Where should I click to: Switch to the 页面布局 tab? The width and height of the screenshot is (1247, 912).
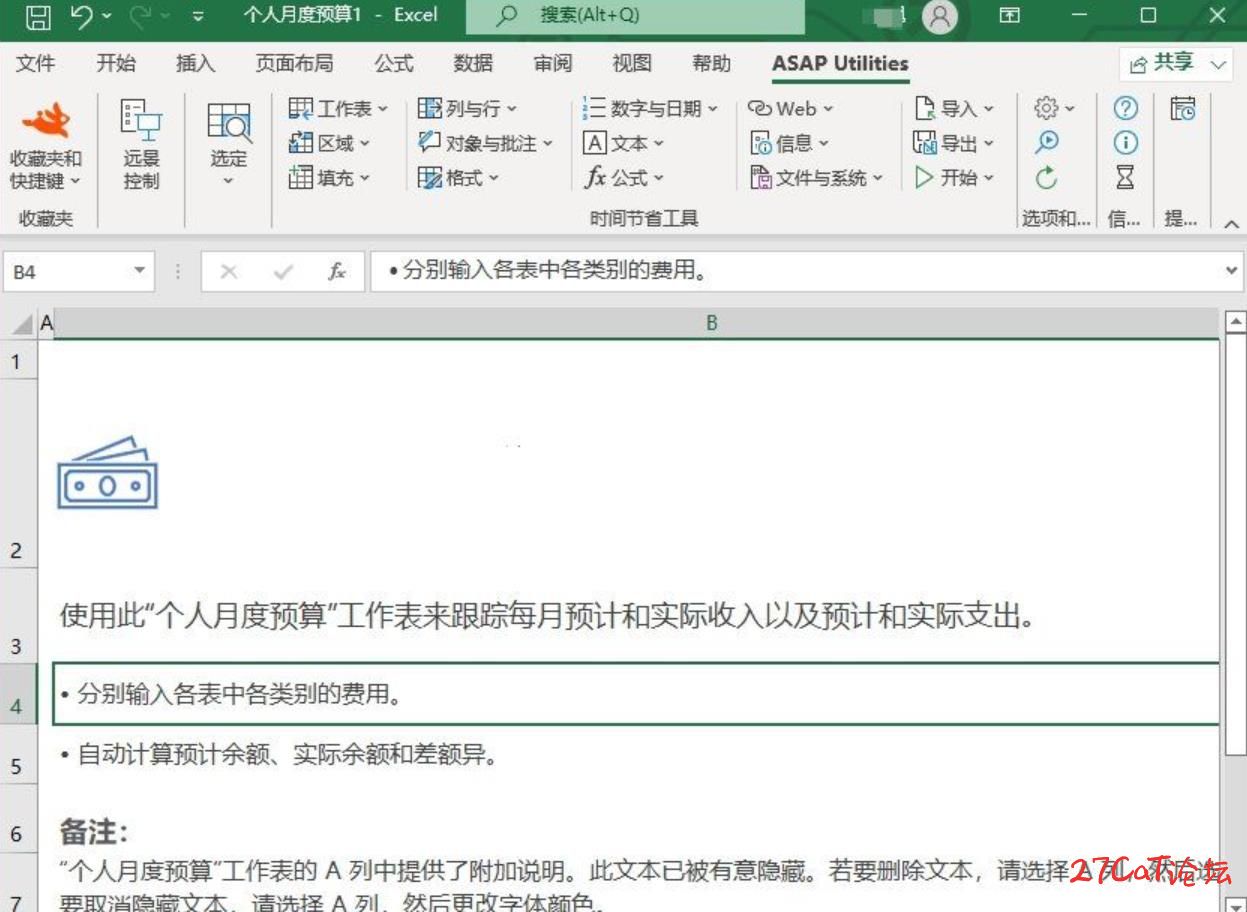click(294, 64)
